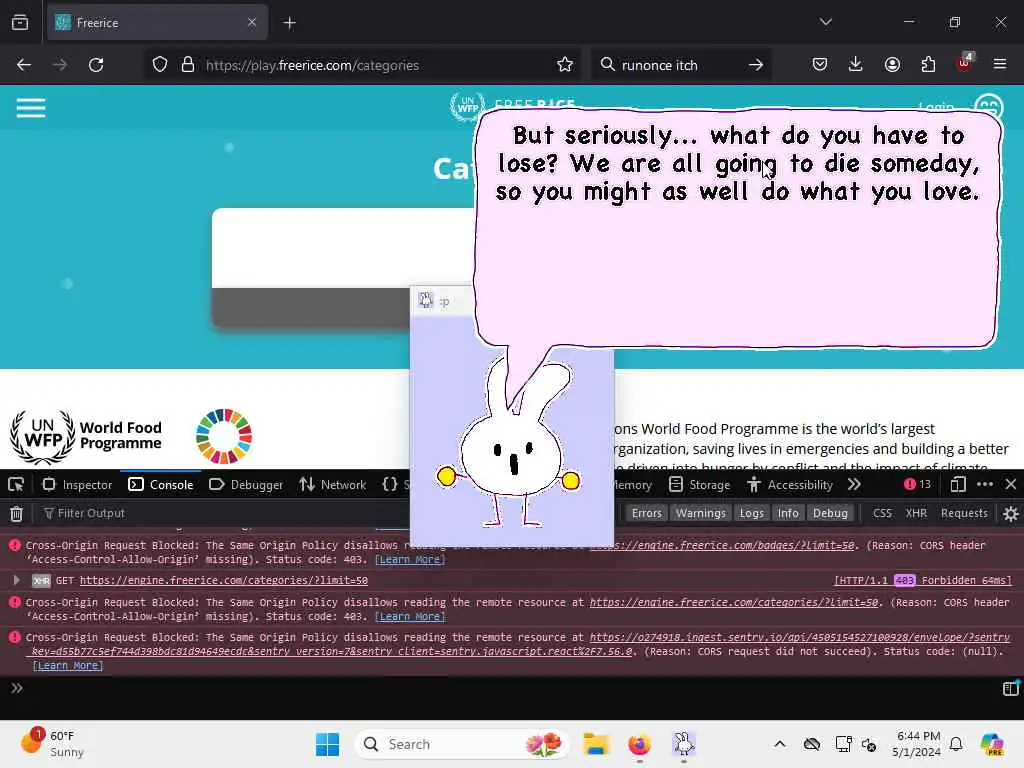The width and height of the screenshot is (1024, 768).
Task: Switch to Firefox in taskbar
Action: [x=639, y=744]
